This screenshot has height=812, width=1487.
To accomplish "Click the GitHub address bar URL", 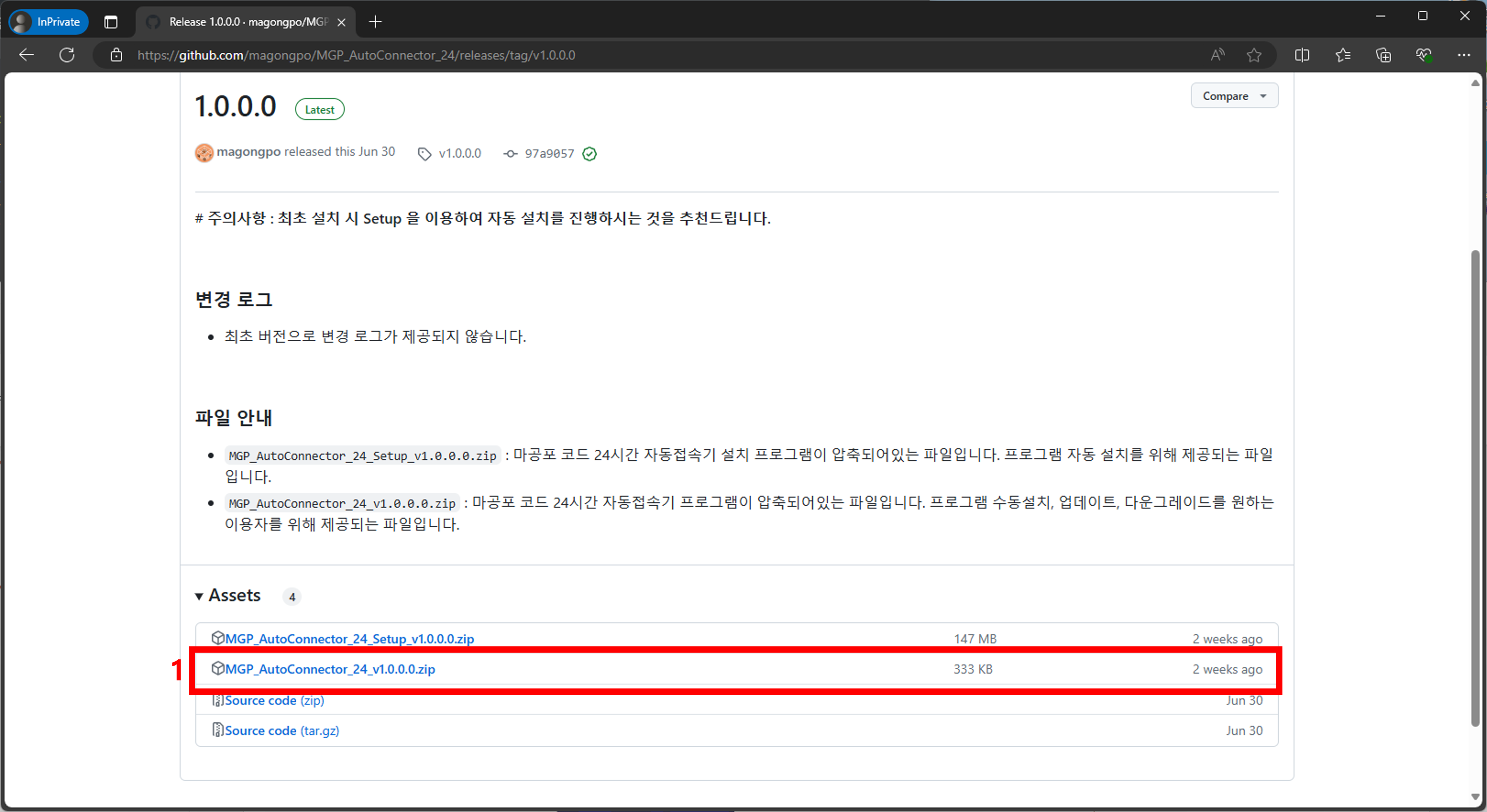I will [356, 55].
